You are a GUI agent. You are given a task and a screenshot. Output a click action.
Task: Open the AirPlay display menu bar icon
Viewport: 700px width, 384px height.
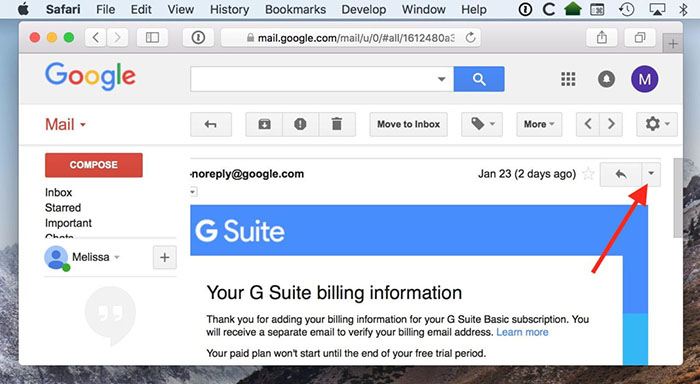click(x=657, y=9)
